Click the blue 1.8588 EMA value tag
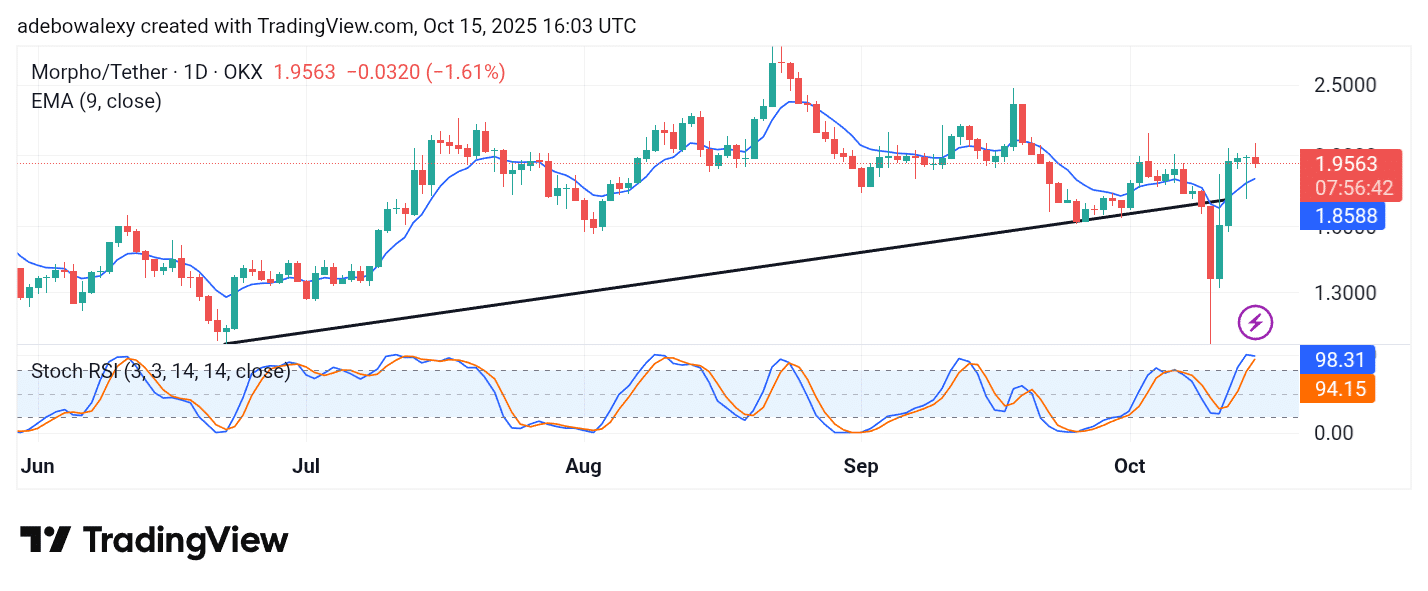 pos(1342,215)
